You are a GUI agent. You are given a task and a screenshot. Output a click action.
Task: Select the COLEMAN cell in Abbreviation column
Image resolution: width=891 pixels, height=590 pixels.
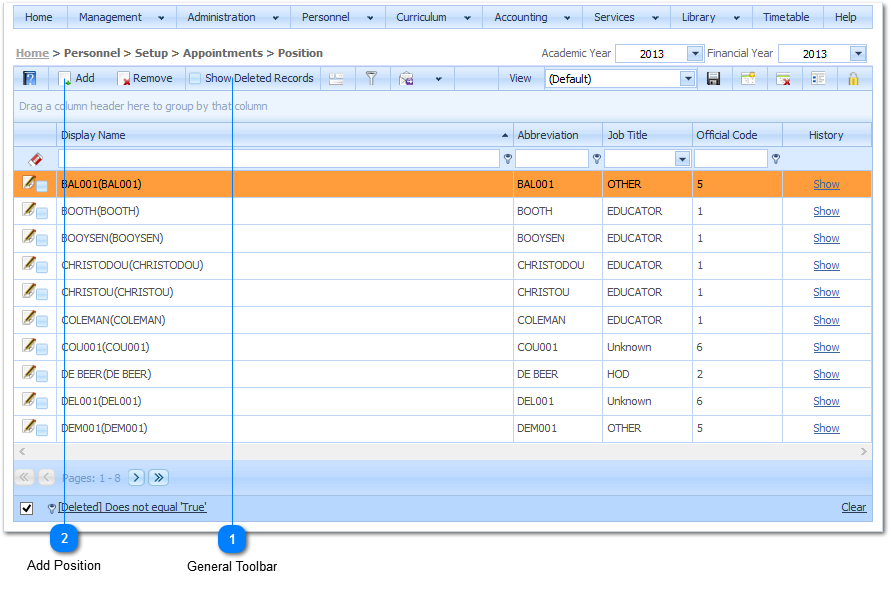click(x=558, y=320)
